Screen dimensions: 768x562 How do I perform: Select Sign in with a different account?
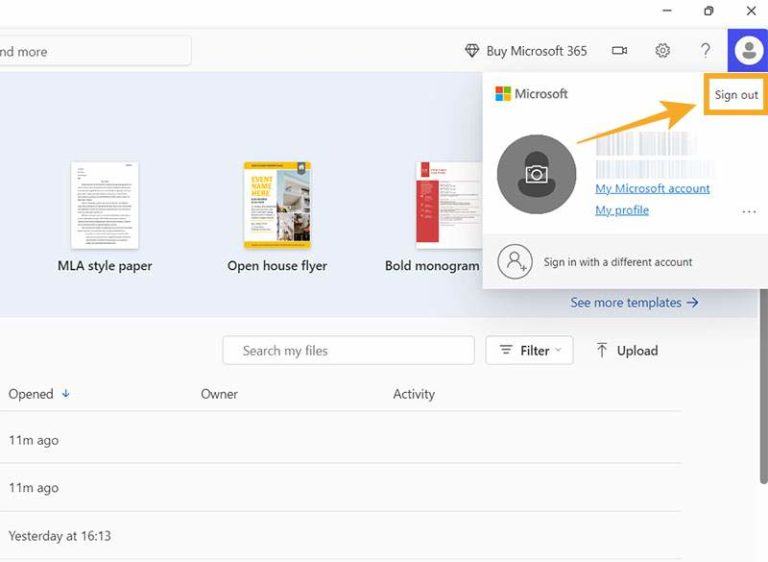[x=617, y=262]
